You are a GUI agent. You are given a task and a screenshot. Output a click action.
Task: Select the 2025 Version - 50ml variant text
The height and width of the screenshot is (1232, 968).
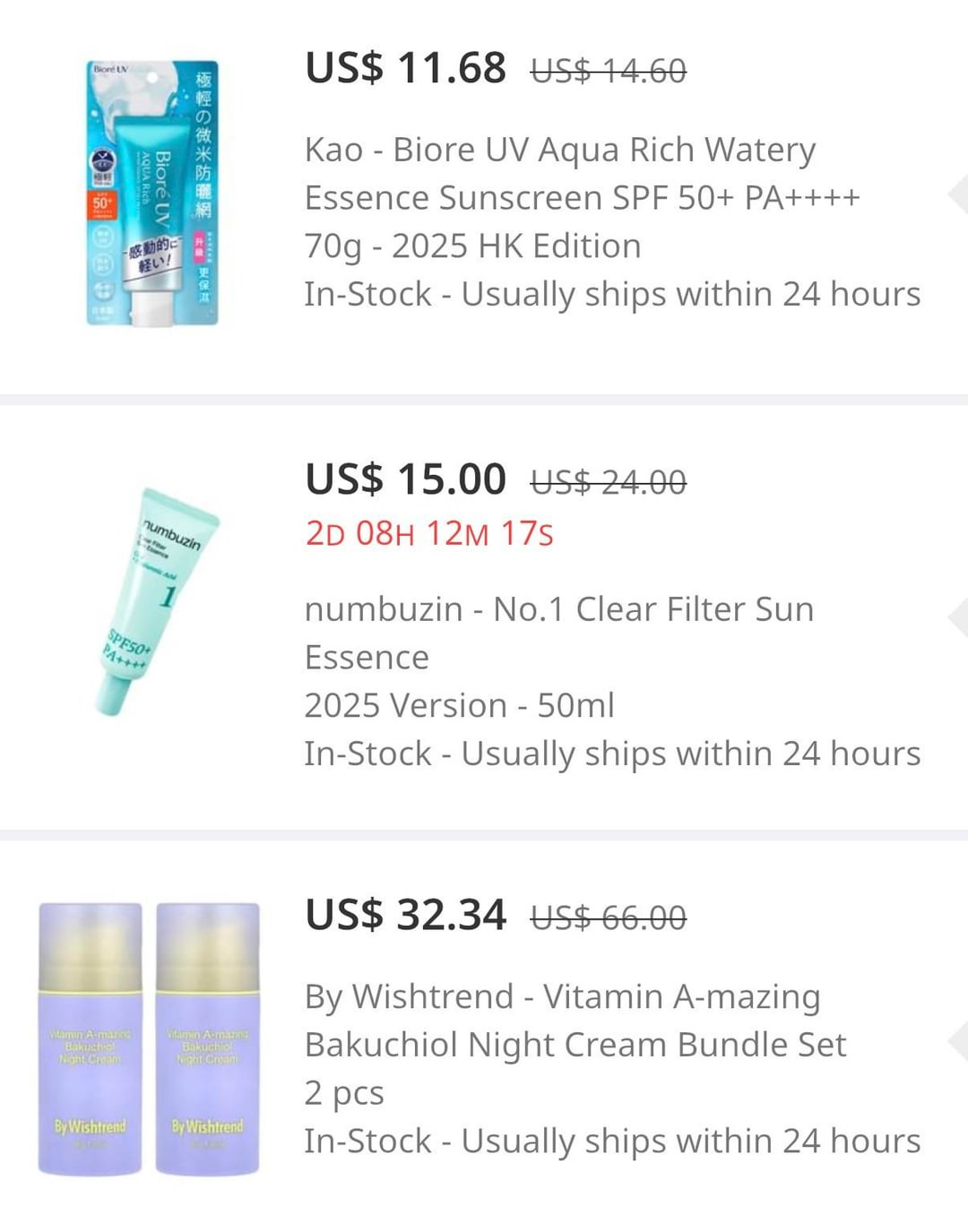coord(459,705)
